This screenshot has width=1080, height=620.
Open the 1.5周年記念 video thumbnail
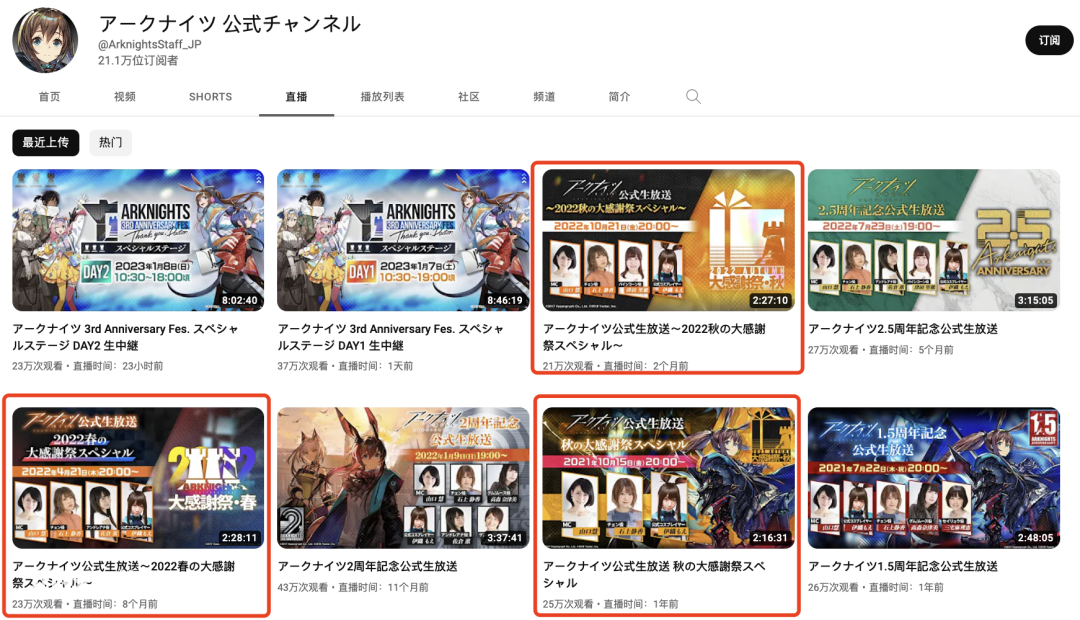(x=933, y=477)
